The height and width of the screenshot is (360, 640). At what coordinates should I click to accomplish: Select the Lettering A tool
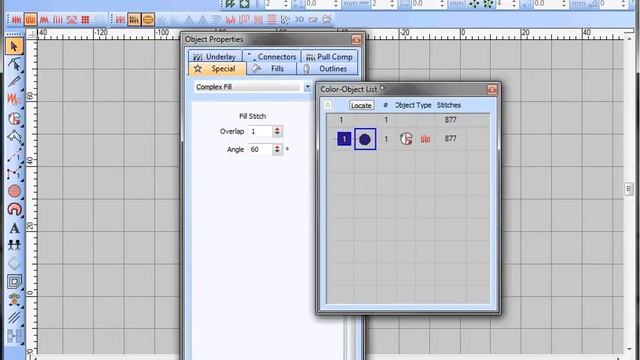point(14,228)
